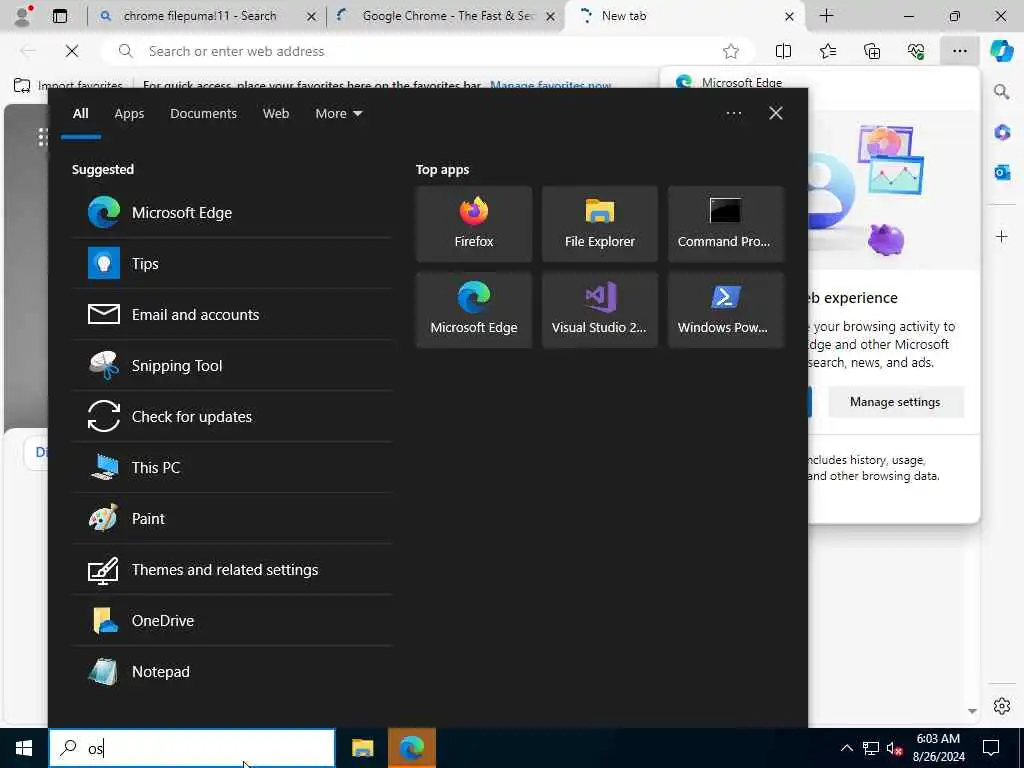Close the New tab in Edge
Screen dimensions: 1024x768
pyautogui.click(x=789, y=16)
